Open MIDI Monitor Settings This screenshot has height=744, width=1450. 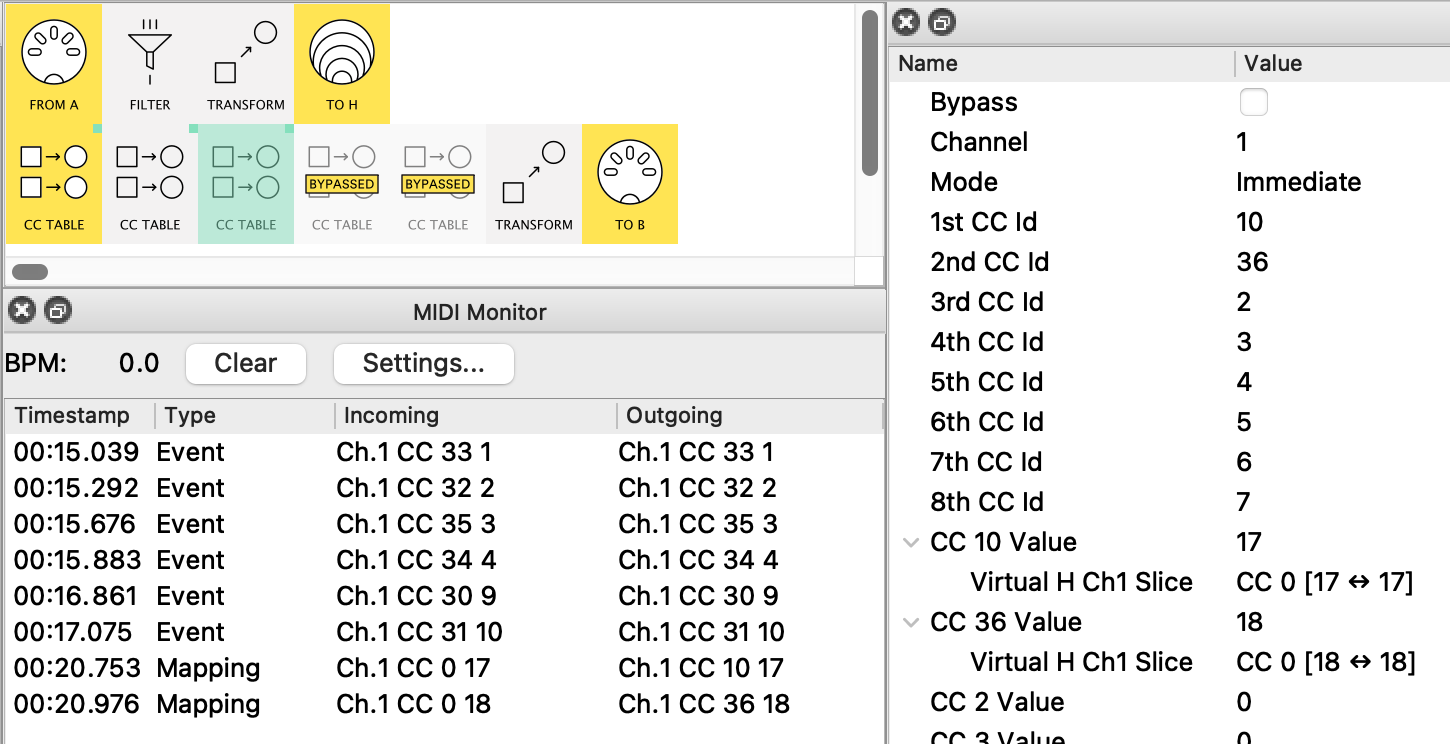[423, 364]
